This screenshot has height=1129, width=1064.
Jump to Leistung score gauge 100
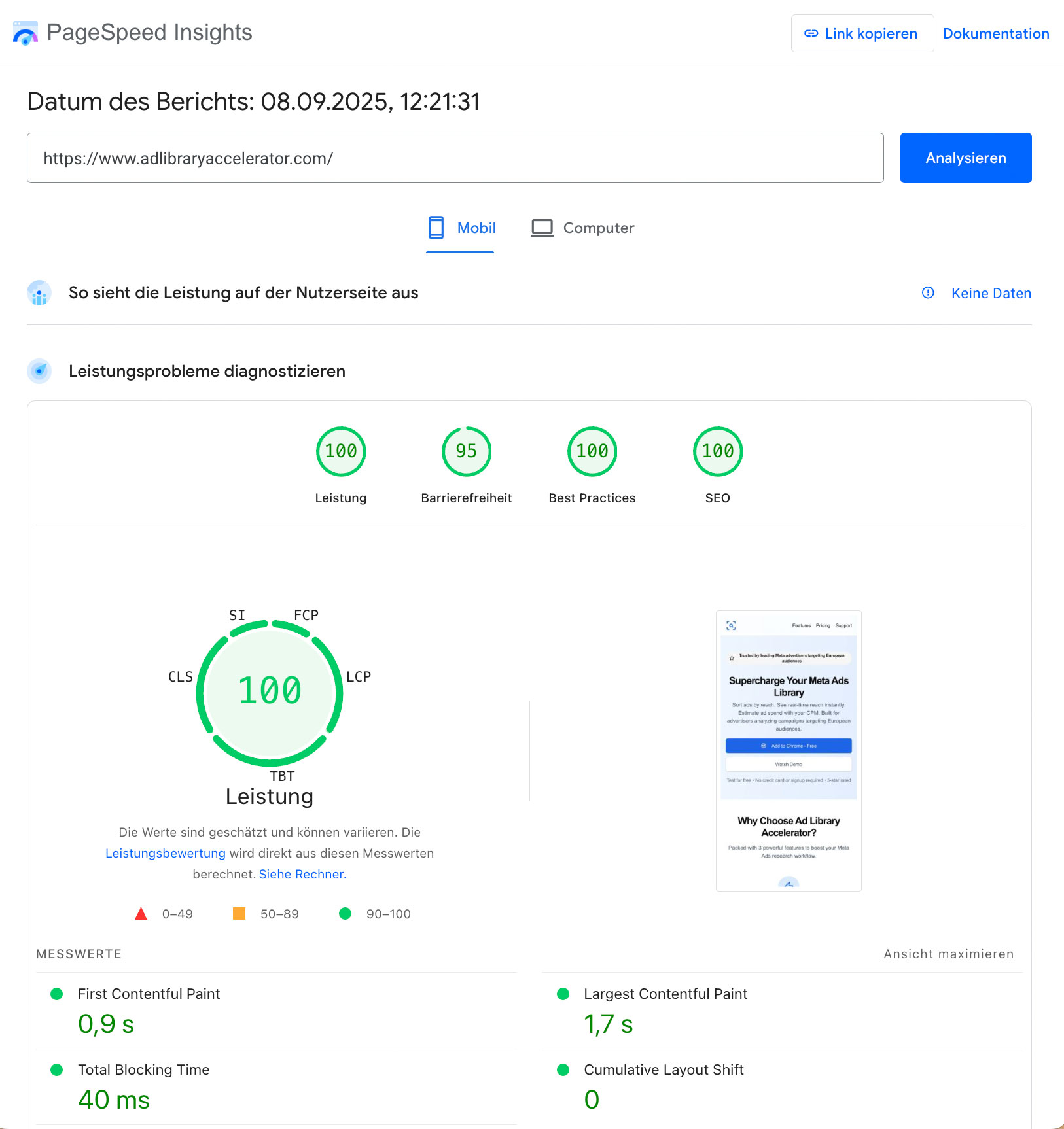(x=341, y=451)
